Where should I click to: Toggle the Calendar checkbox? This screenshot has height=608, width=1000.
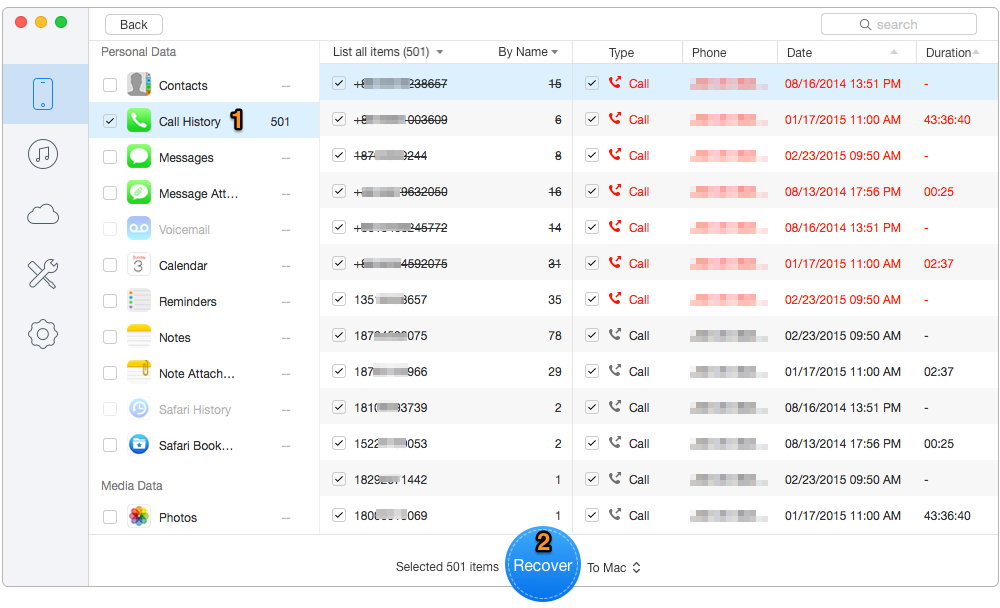110,265
